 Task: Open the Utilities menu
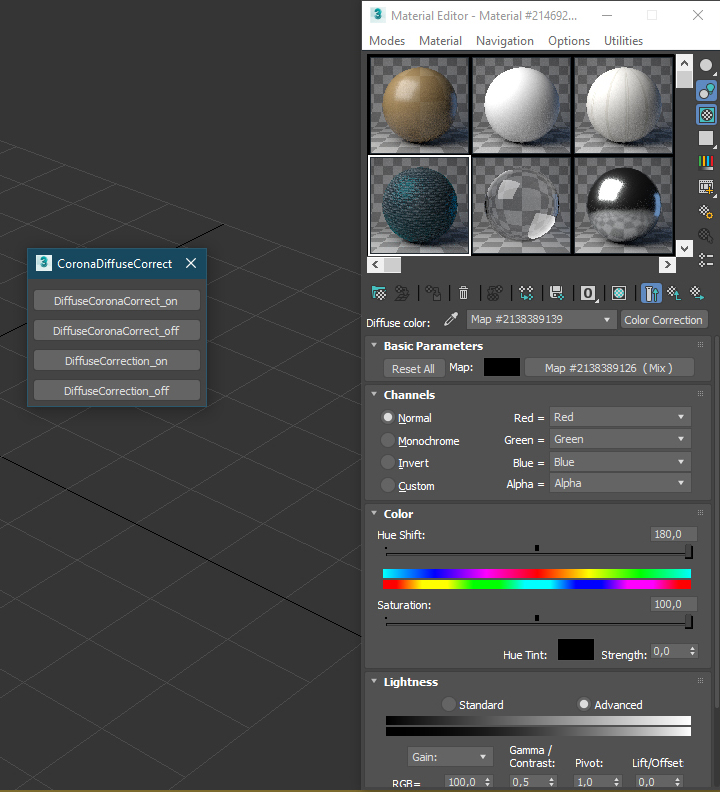pyautogui.click(x=623, y=41)
